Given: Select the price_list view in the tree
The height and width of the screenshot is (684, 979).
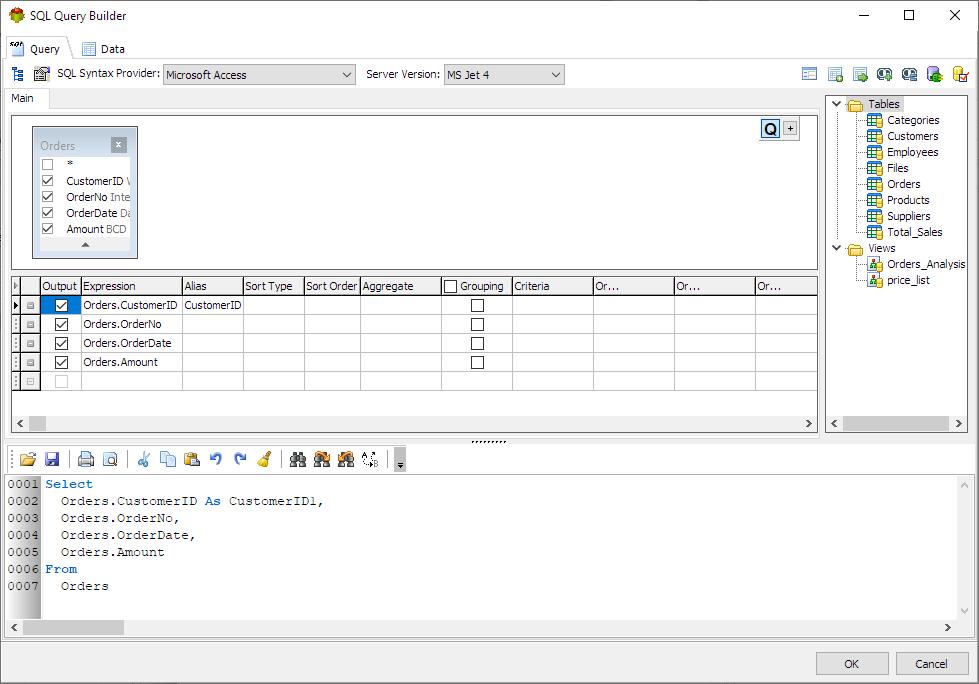Looking at the screenshot, I should [908, 280].
